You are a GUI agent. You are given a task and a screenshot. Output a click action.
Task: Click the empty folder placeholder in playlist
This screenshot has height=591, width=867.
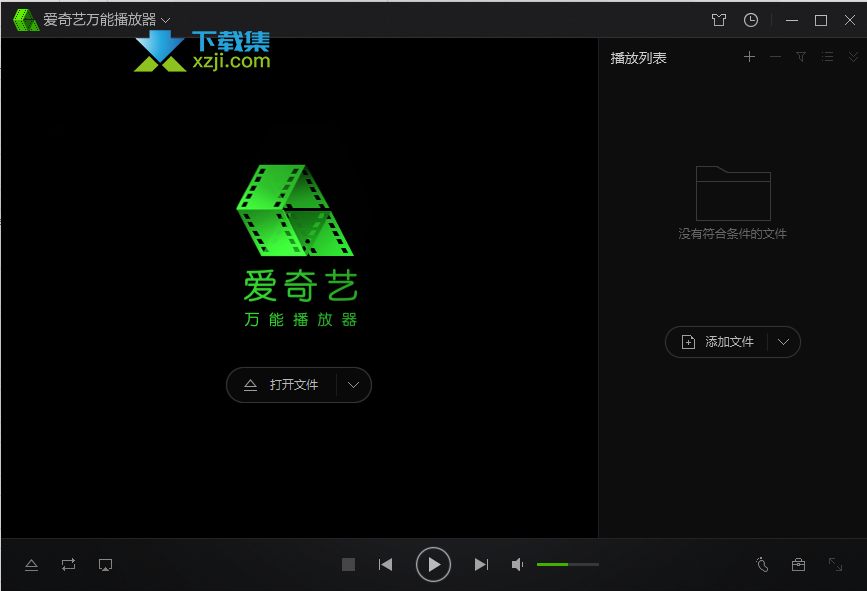[x=733, y=193]
